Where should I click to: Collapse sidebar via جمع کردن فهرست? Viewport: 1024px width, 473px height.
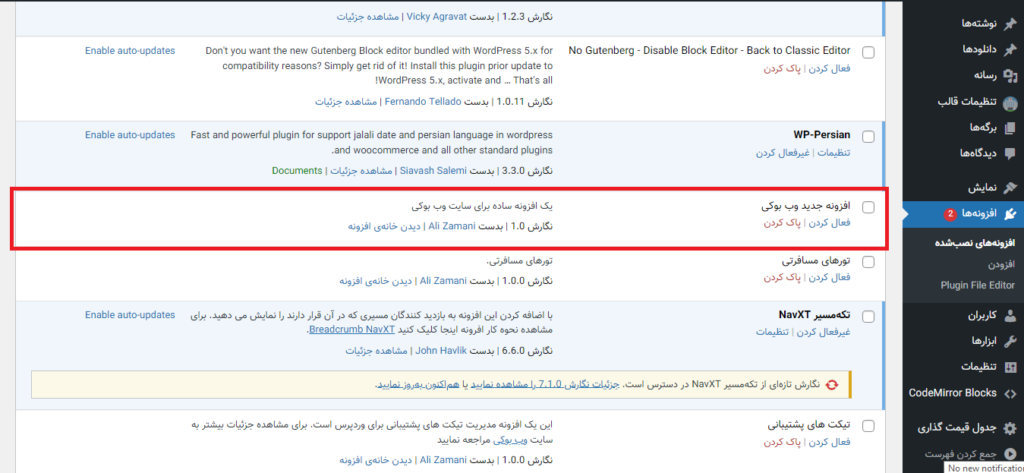pos(963,454)
